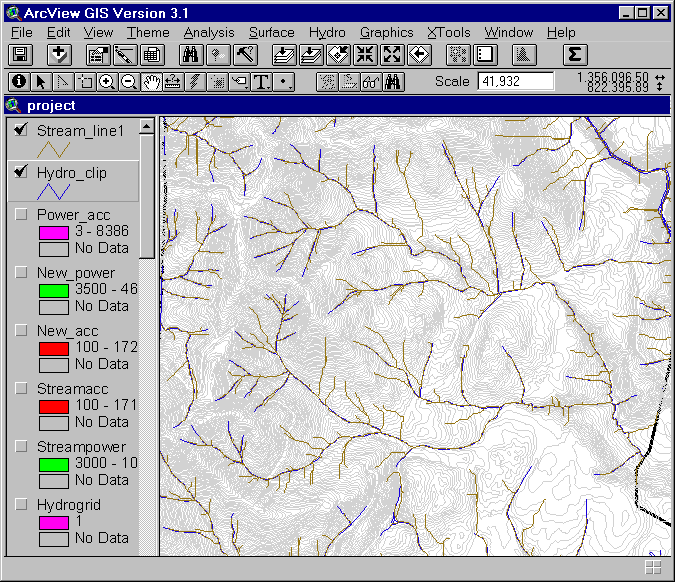Click Clear Selected Features icon

[x=485, y=55]
